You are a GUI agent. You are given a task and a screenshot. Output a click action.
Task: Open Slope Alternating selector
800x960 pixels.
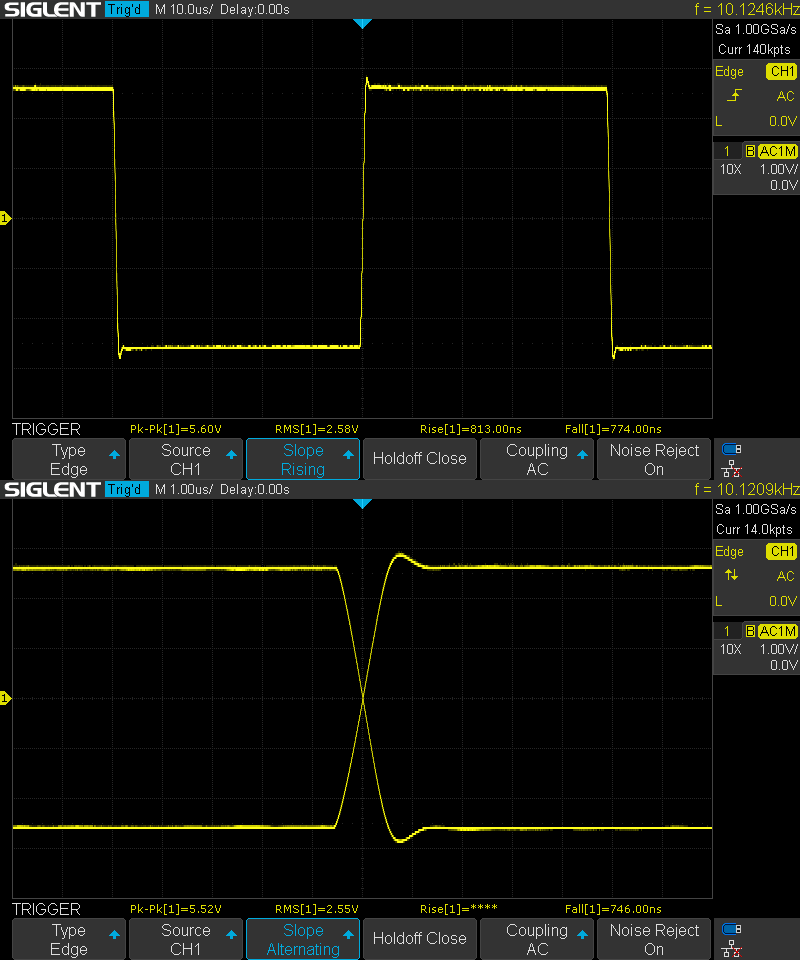pyautogui.click(x=302, y=939)
